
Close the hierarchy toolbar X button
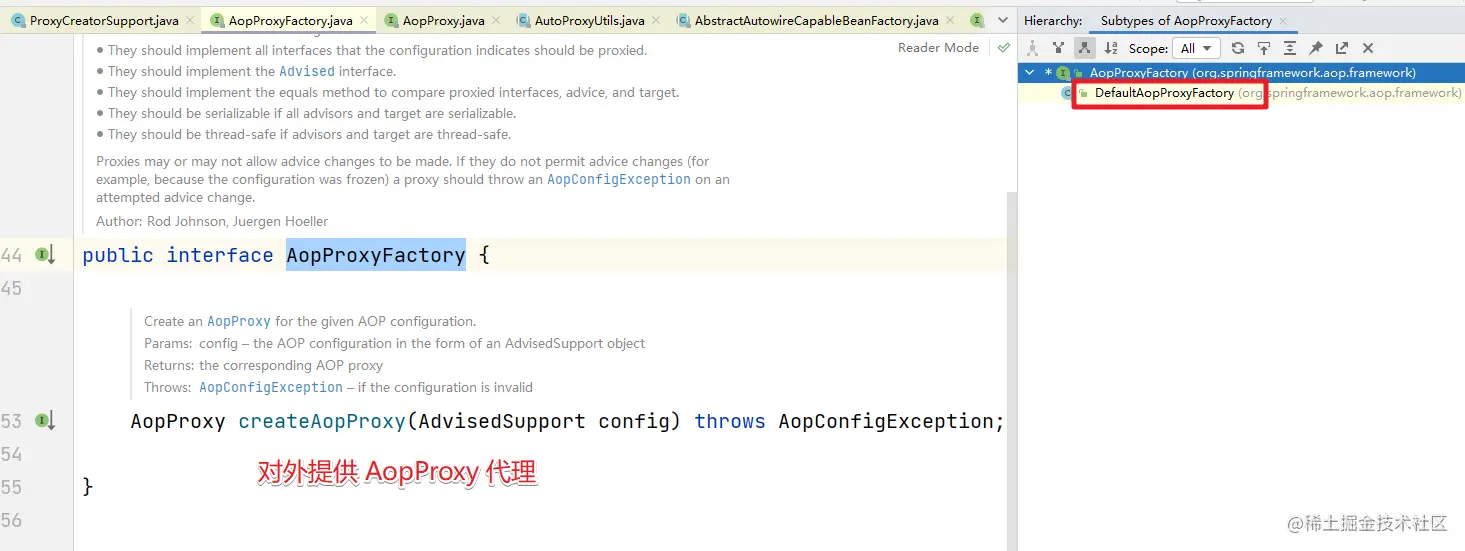pos(1368,48)
